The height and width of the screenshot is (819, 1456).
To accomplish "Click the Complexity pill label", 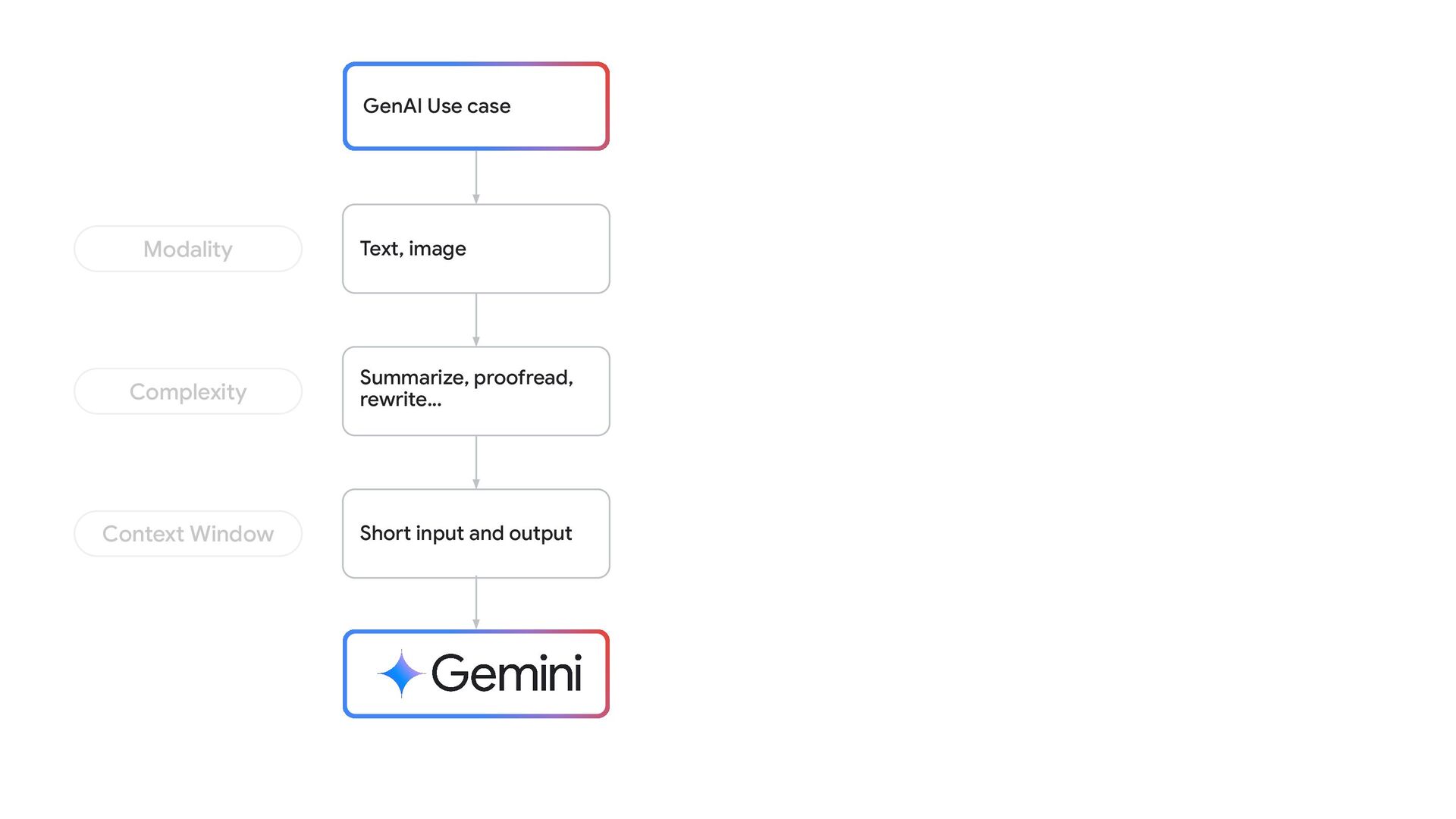I will point(188,391).
